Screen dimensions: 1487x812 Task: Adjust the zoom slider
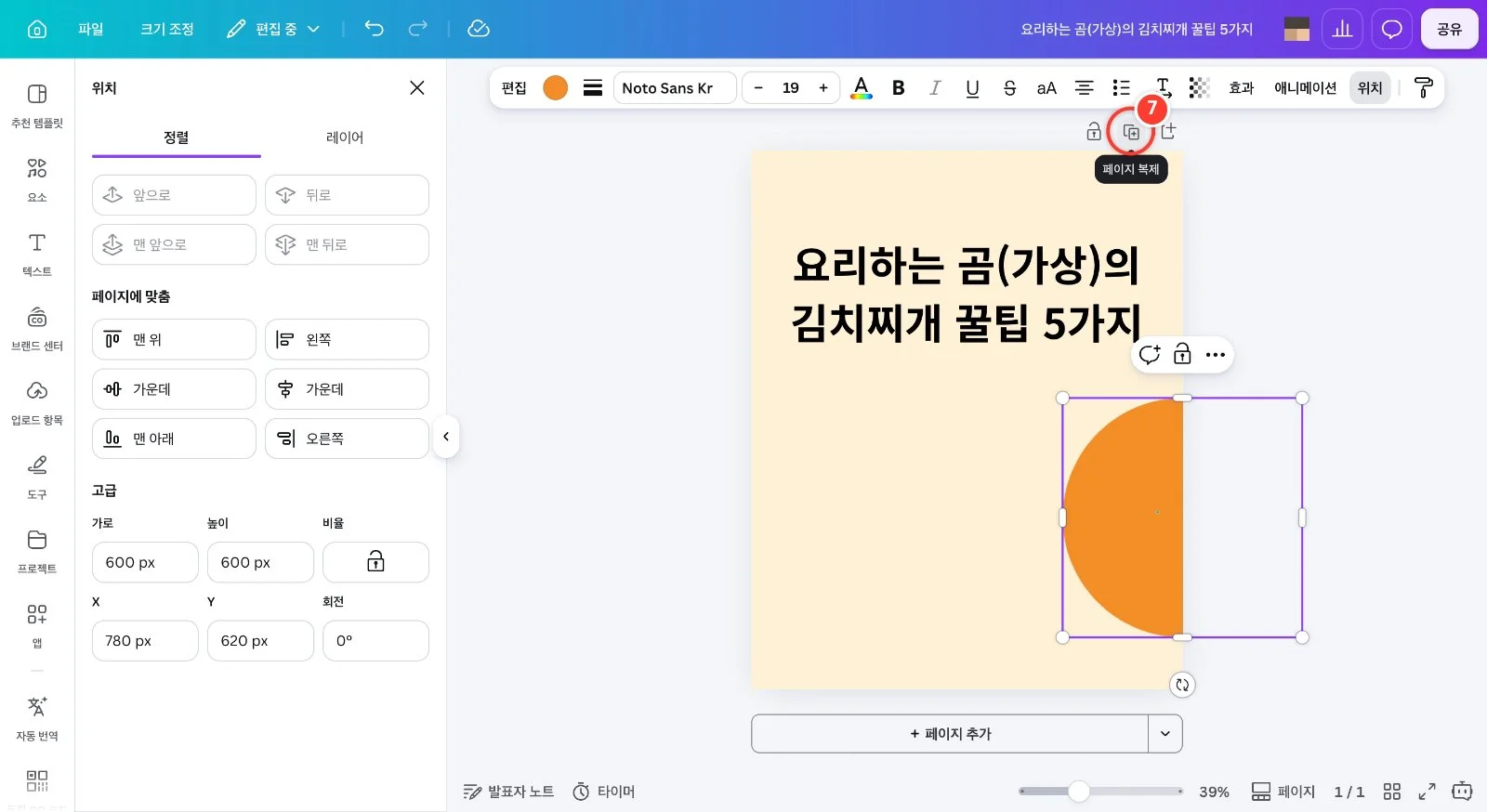point(1078,791)
